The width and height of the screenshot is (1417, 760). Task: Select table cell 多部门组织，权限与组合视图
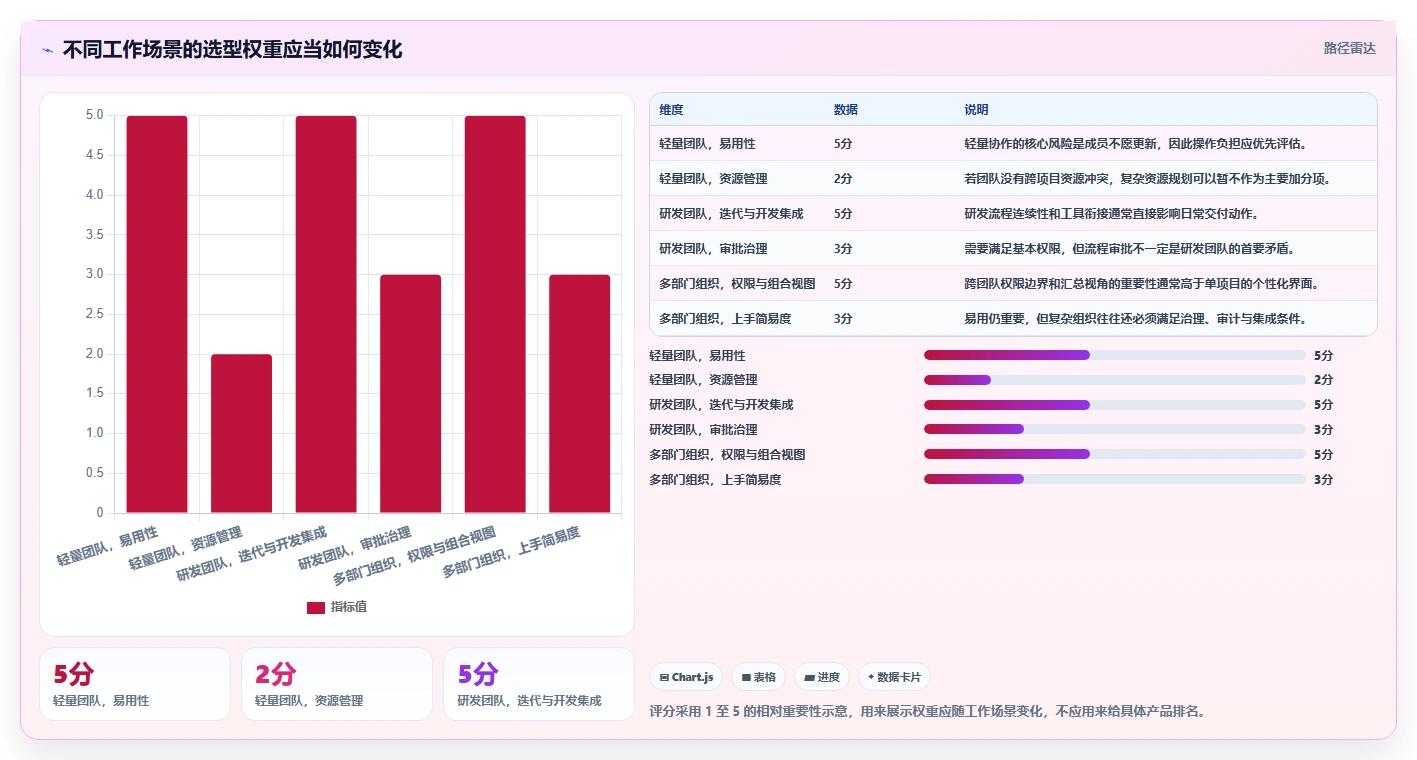[x=737, y=284]
